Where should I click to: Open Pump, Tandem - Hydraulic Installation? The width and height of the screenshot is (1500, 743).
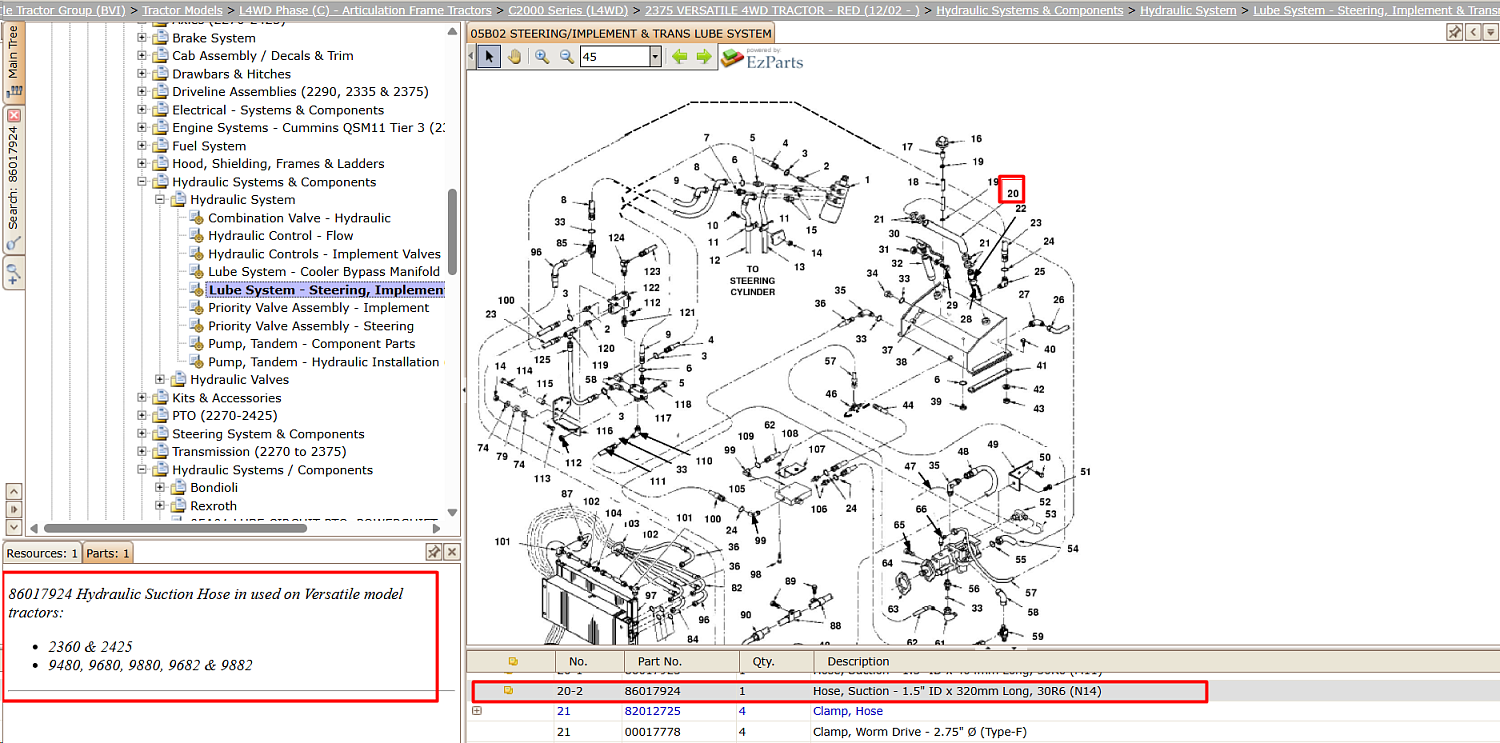click(323, 362)
